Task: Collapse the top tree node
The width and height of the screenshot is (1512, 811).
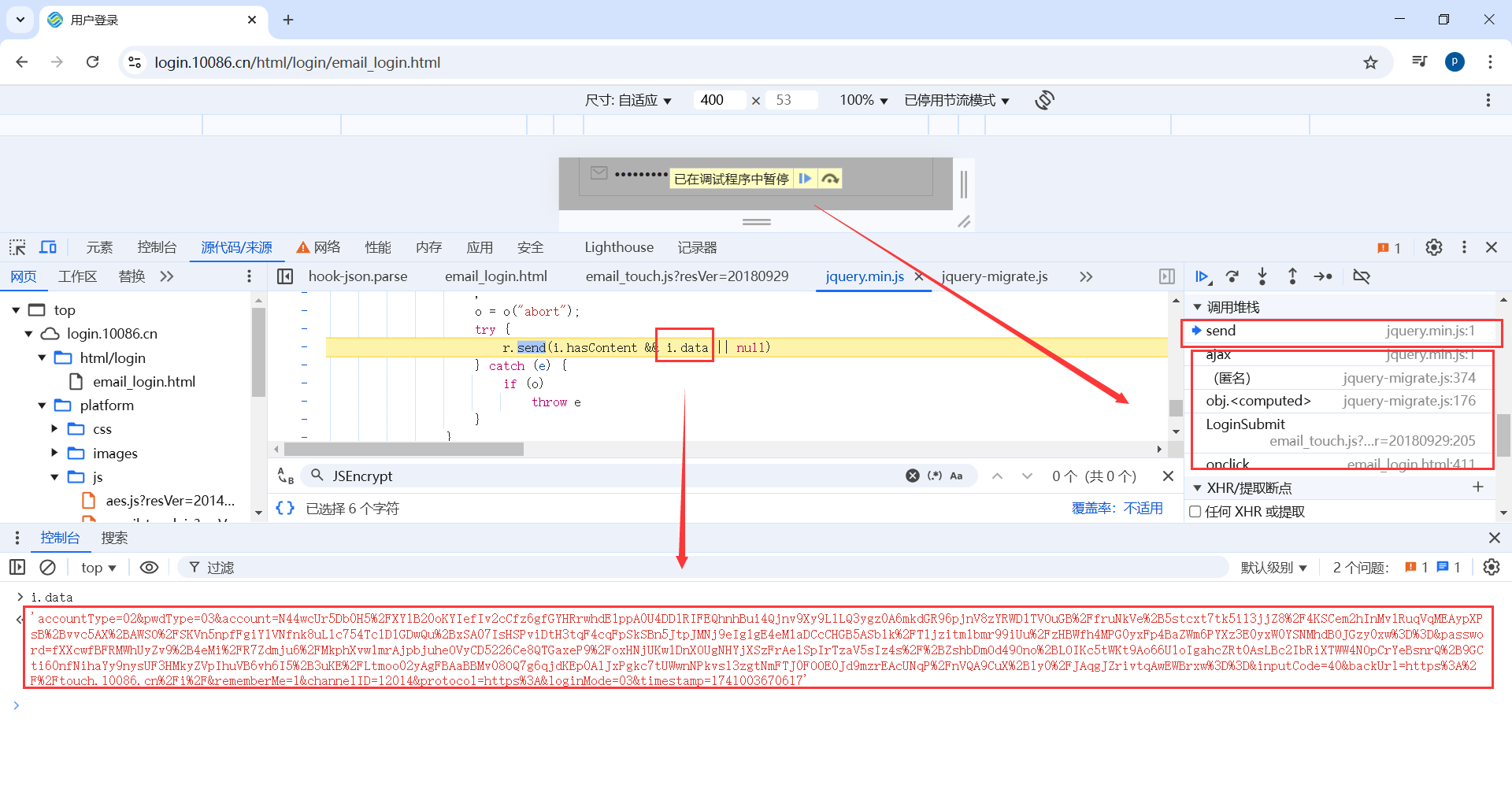Action: click(16, 310)
